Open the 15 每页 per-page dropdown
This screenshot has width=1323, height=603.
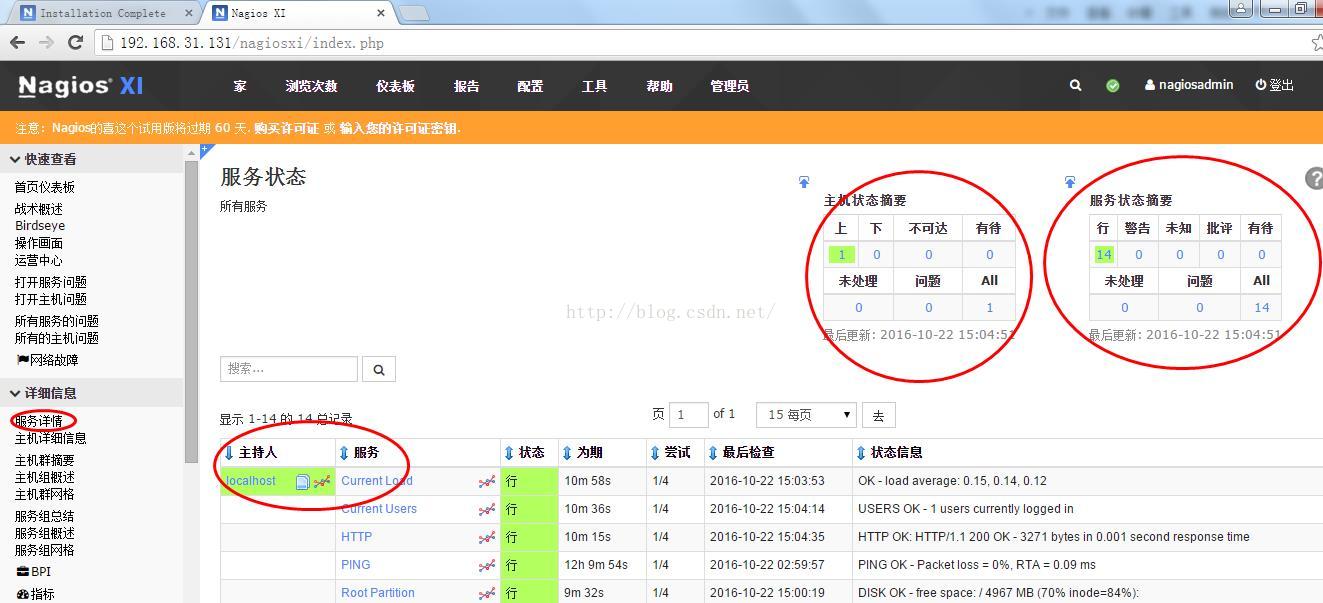(807, 415)
